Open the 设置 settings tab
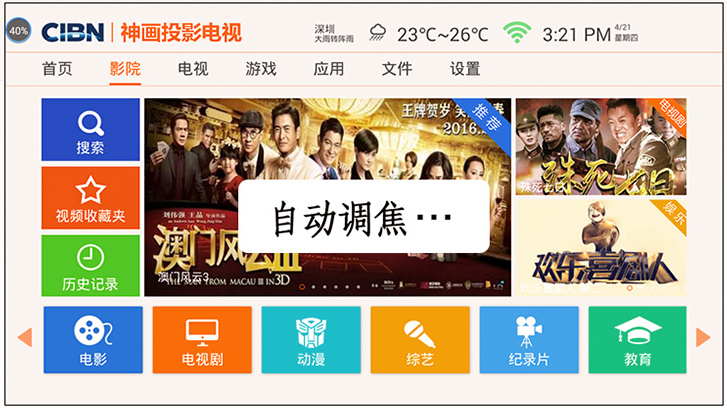This screenshot has width=727, height=410. click(x=465, y=69)
